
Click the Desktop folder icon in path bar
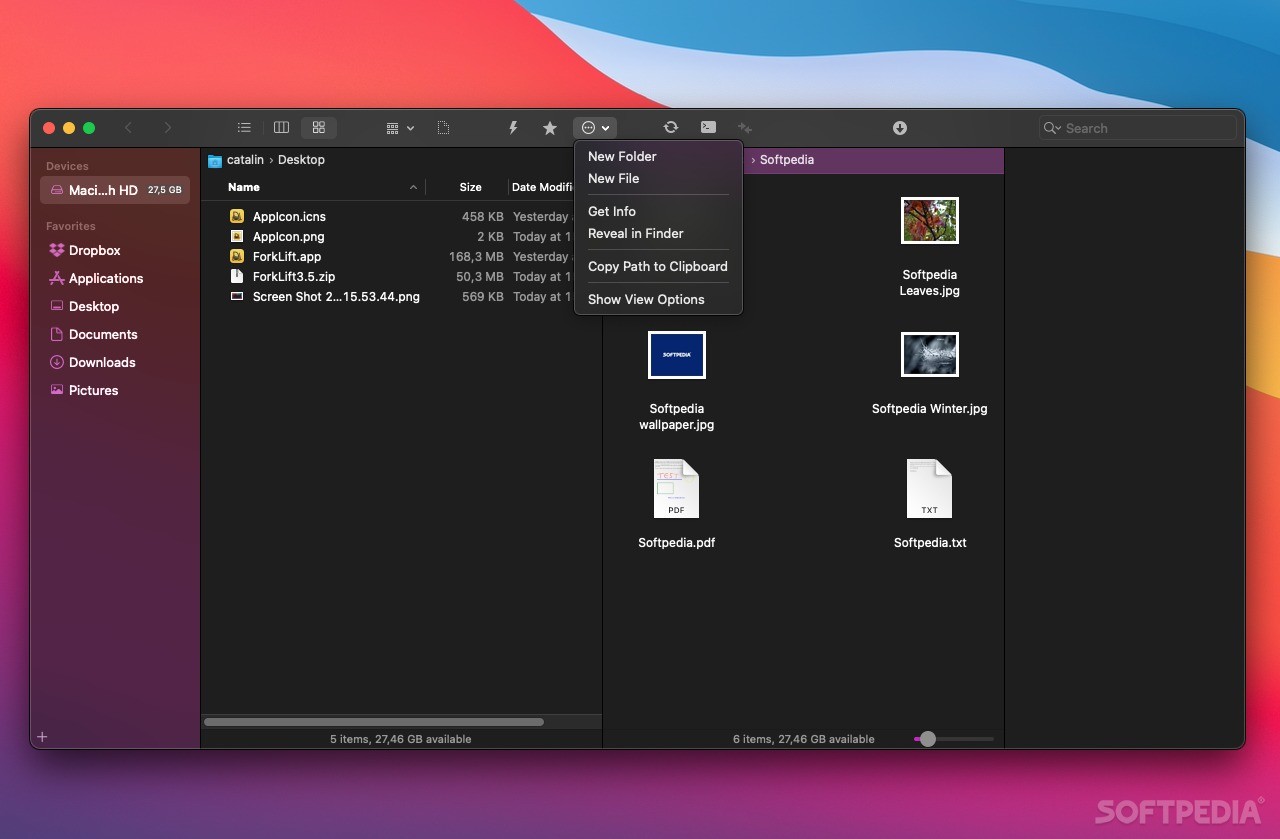[214, 160]
